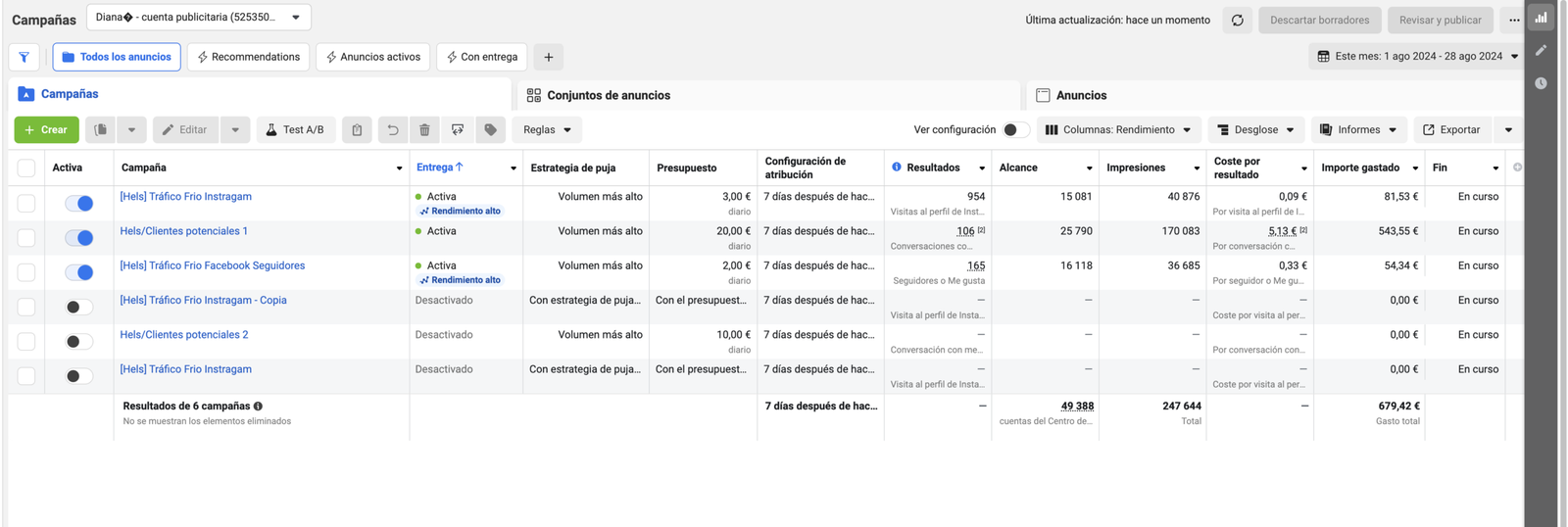1568x527 pixels.
Task: Open the three-dots more options menu
Action: tap(1514, 20)
